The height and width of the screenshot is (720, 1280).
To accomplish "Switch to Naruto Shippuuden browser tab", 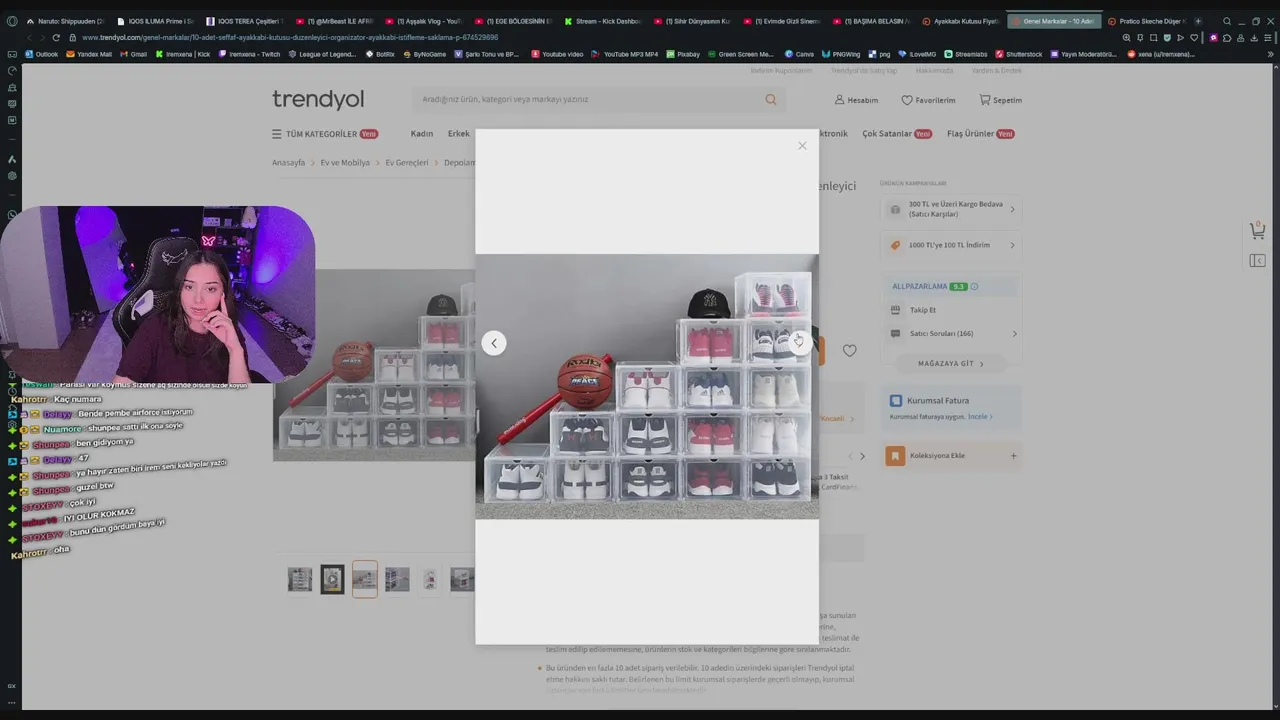I will coord(64,21).
